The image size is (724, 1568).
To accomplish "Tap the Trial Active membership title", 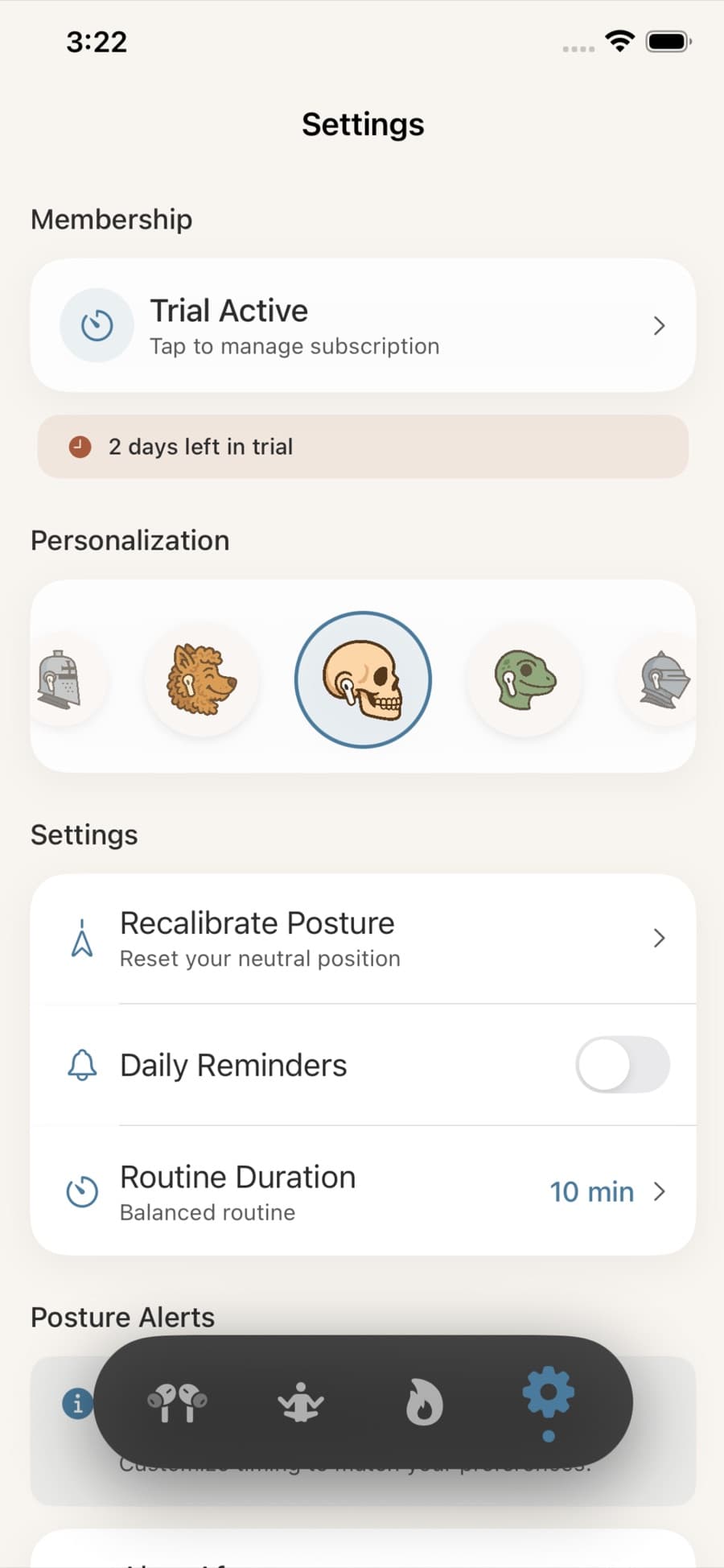I will 229,311.
